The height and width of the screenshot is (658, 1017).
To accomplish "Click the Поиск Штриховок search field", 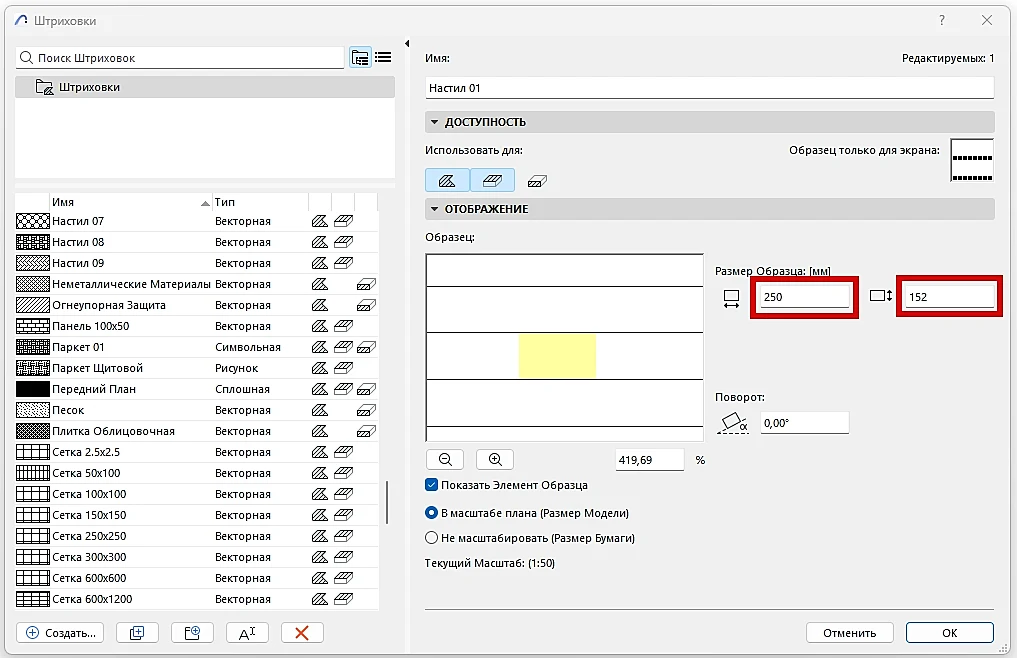I will point(180,58).
